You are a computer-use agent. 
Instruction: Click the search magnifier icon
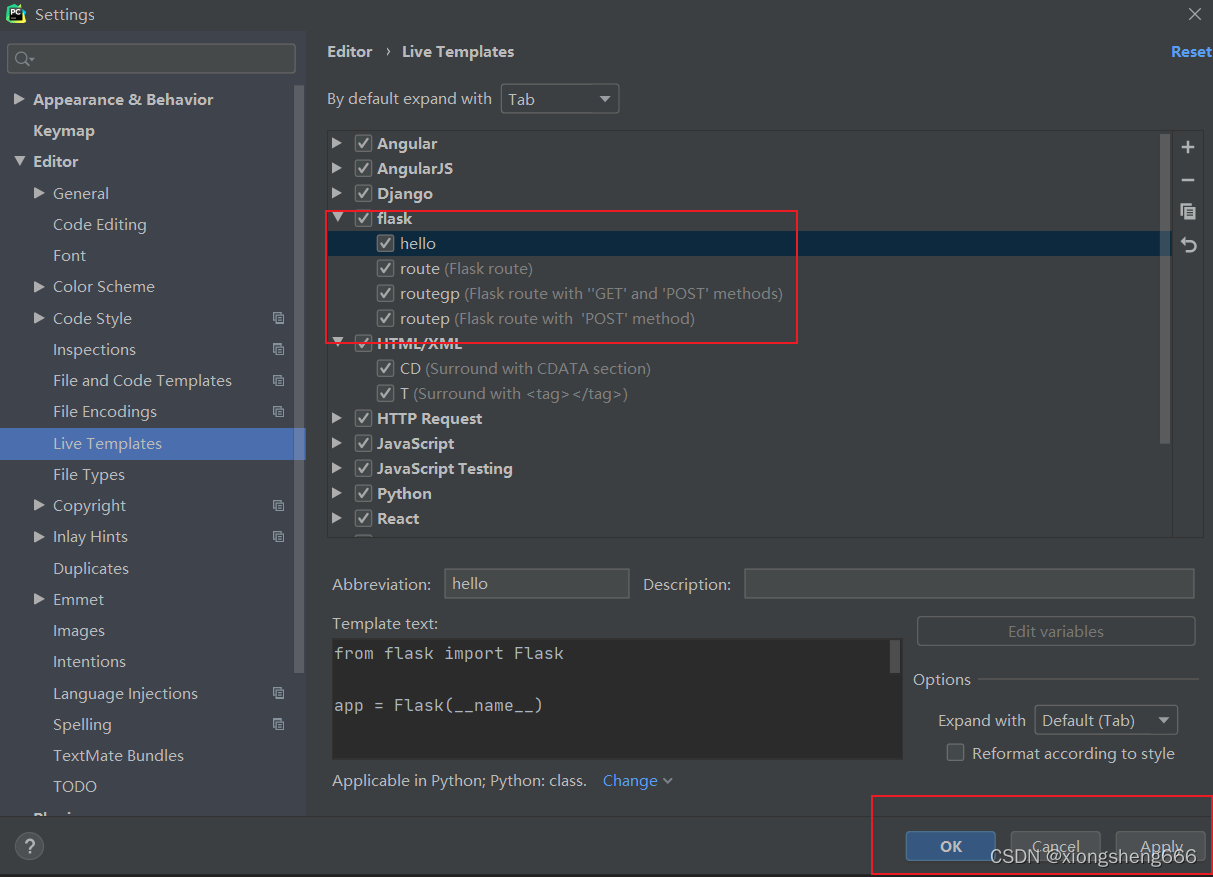[24, 59]
